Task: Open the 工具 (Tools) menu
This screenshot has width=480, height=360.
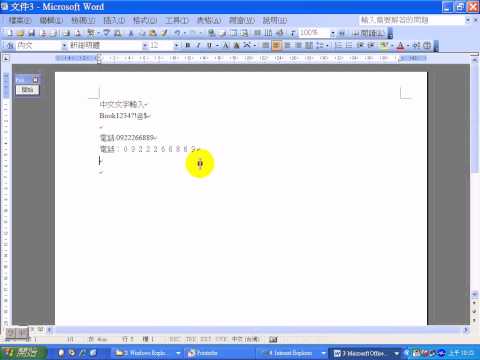Action: click(177, 21)
